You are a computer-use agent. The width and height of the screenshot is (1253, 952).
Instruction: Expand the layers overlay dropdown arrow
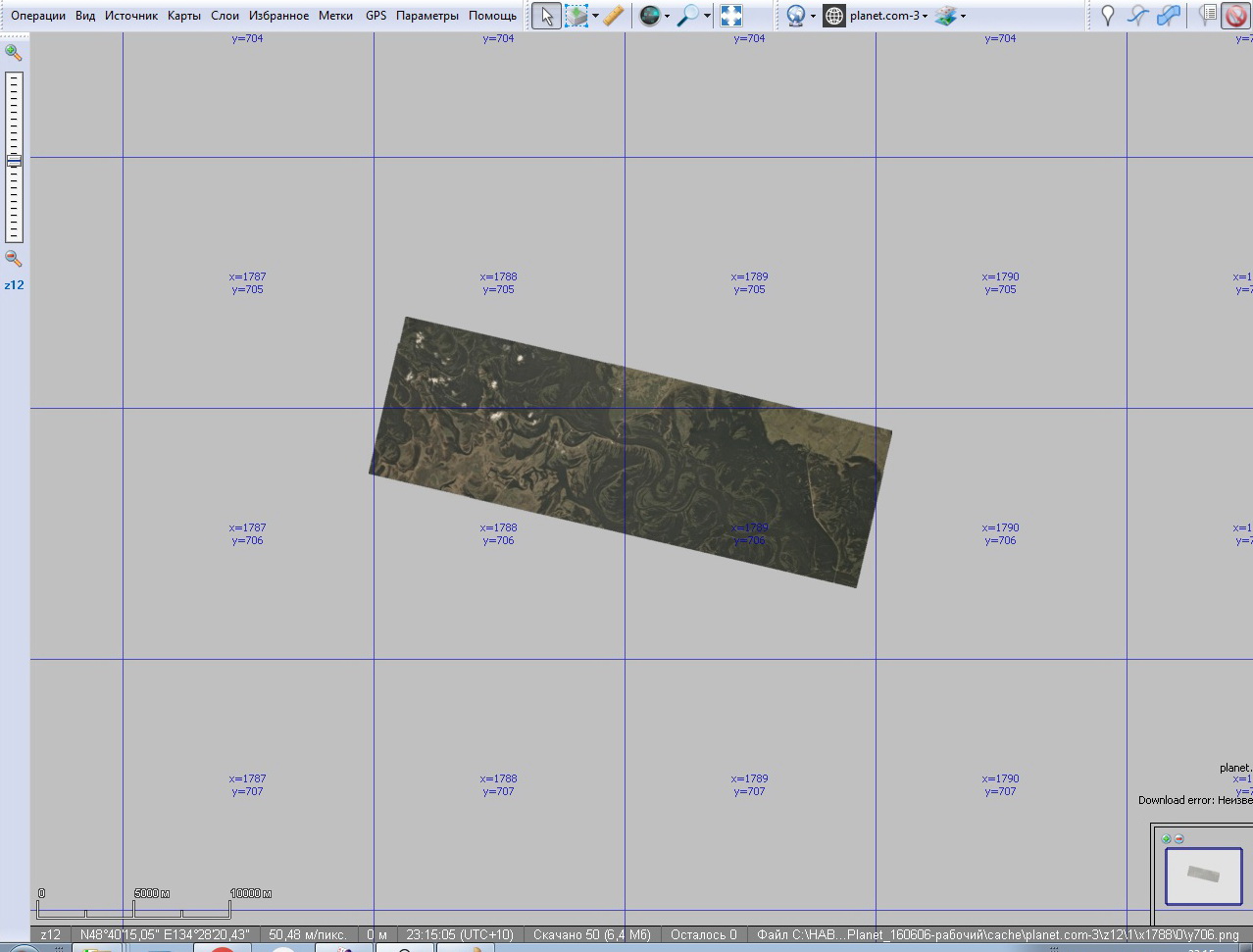click(964, 16)
